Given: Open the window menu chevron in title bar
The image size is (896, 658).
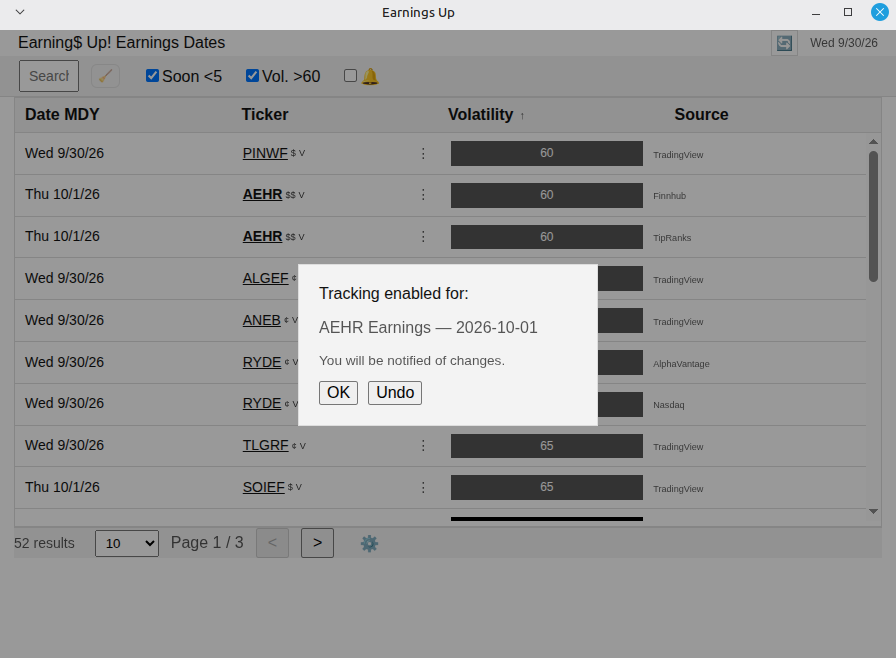Looking at the screenshot, I should (20, 12).
